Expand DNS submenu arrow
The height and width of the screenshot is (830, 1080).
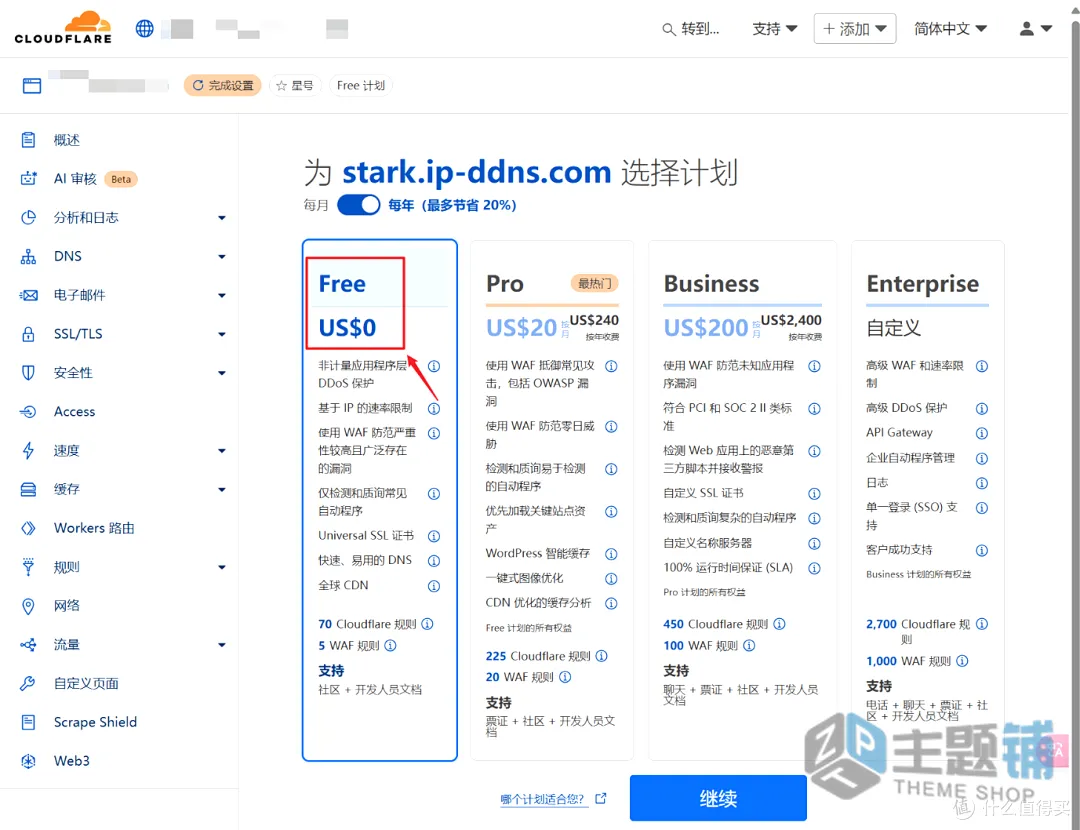click(x=222, y=256)
